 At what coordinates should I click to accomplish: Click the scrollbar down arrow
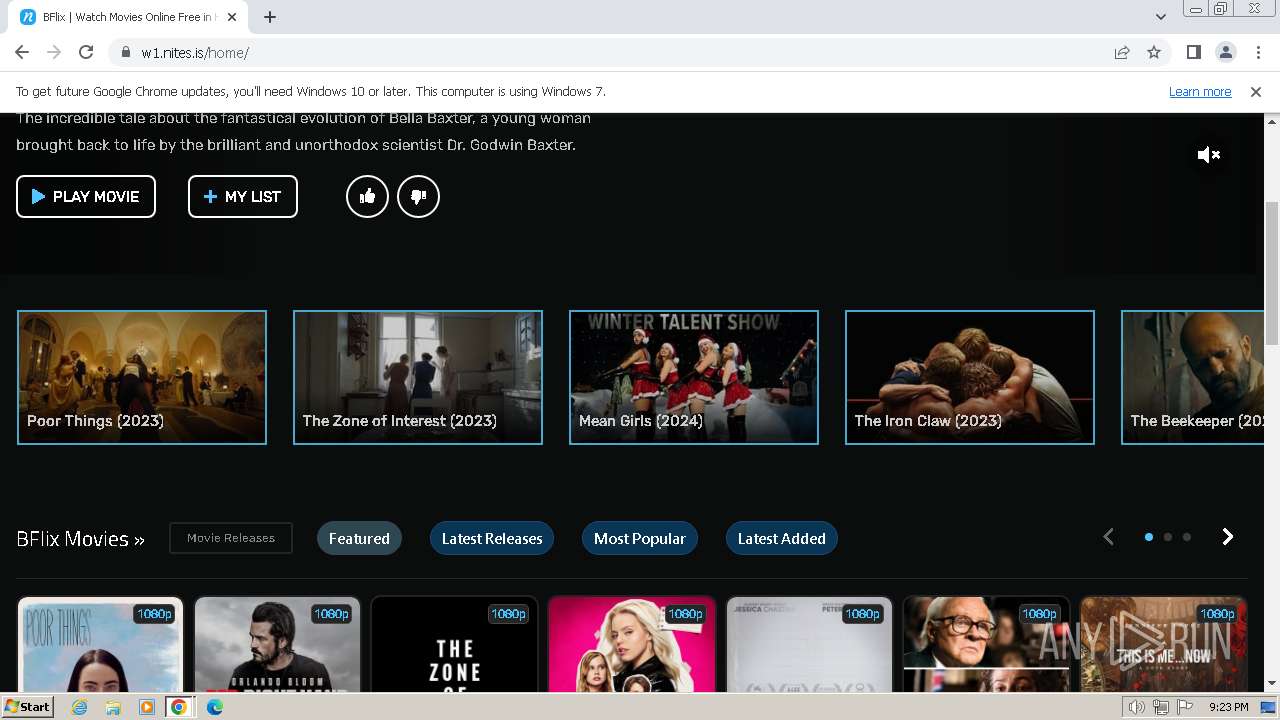tap(1271, 684)
